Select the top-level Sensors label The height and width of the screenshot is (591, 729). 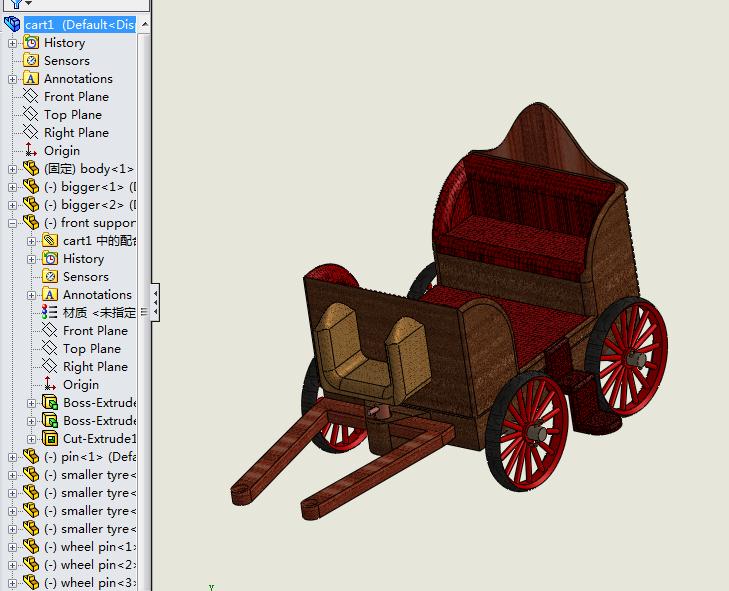(67, 61)
